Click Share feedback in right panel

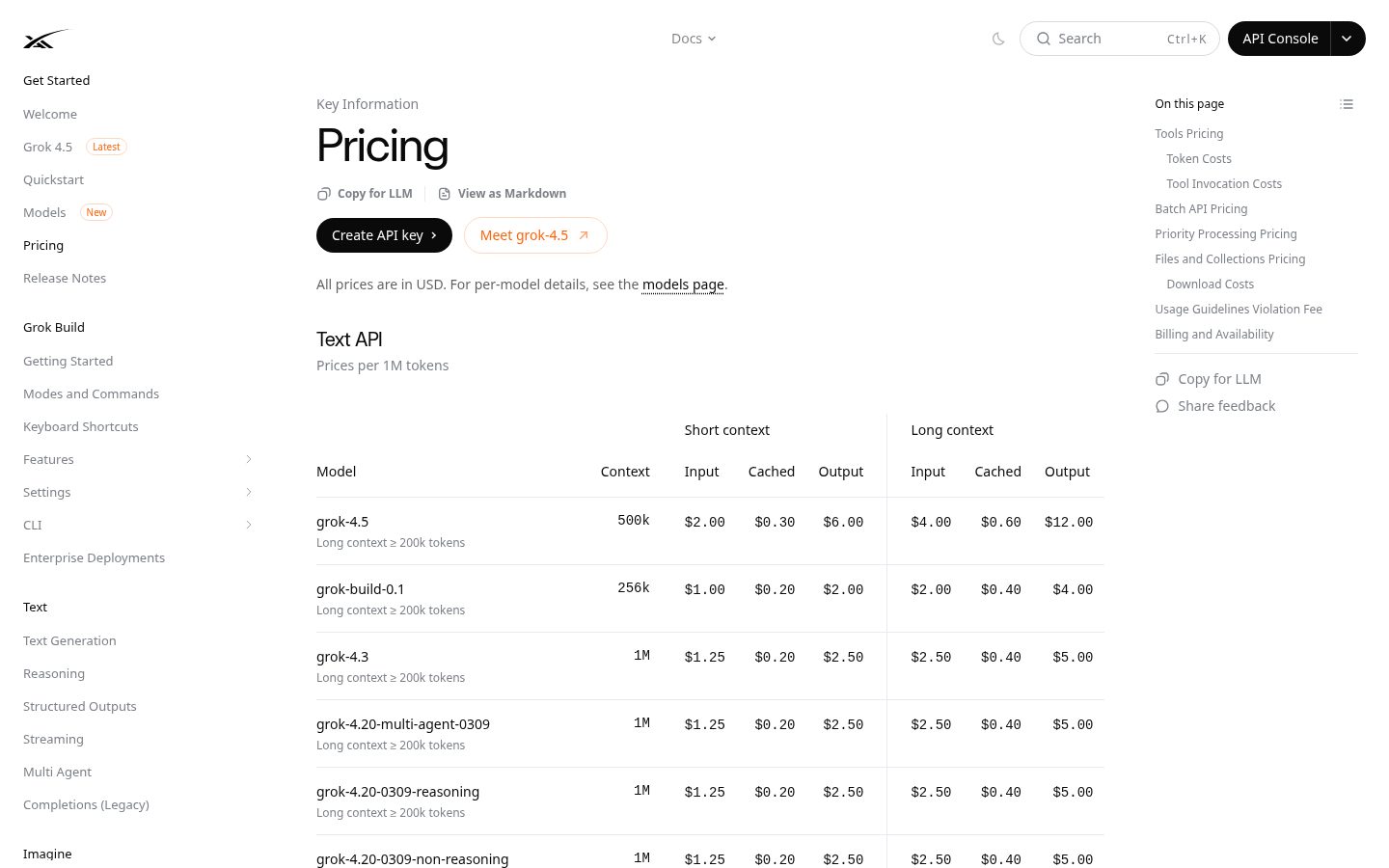click(x=1215, y=406)
